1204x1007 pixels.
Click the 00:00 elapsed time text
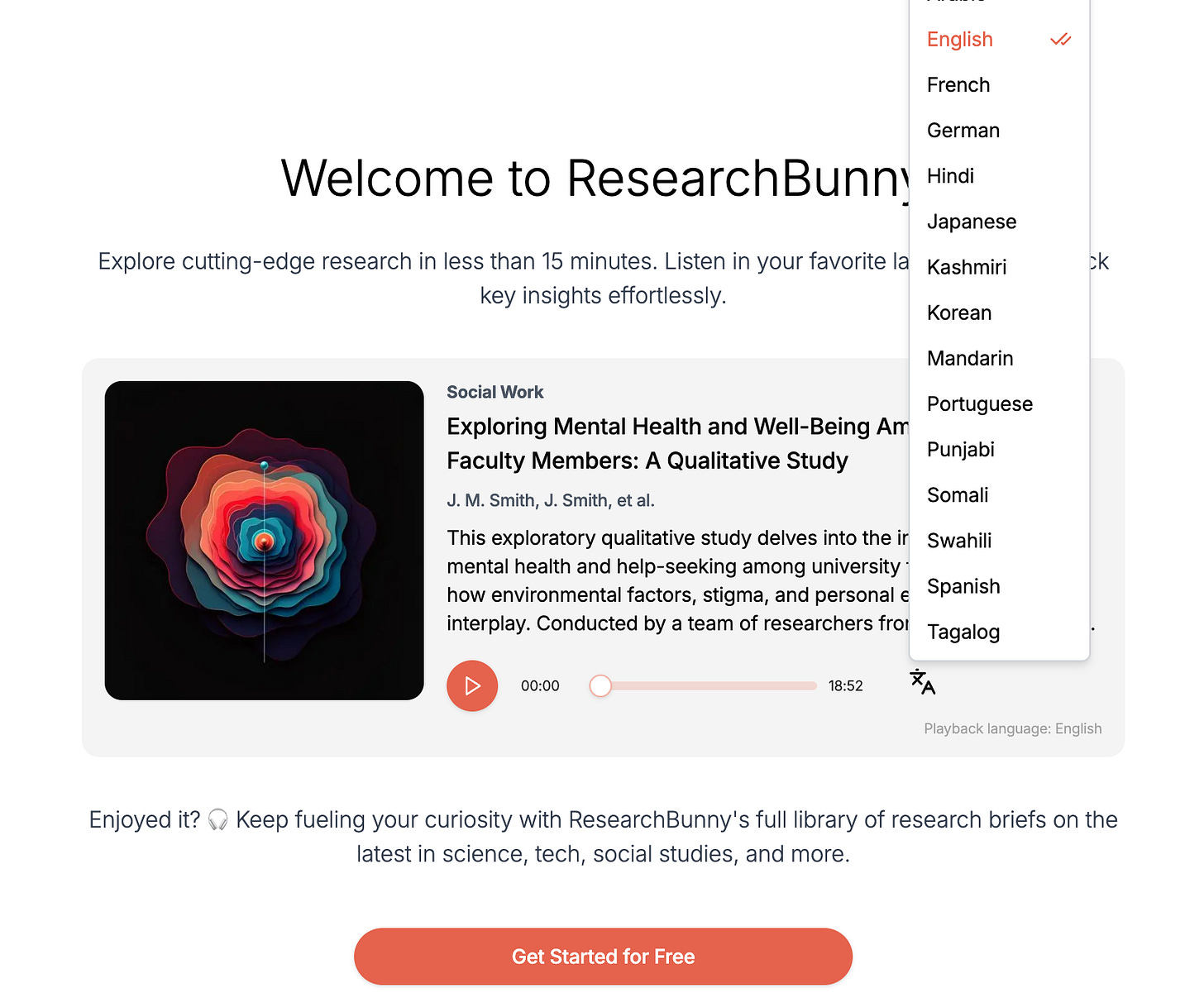[540, 685]
